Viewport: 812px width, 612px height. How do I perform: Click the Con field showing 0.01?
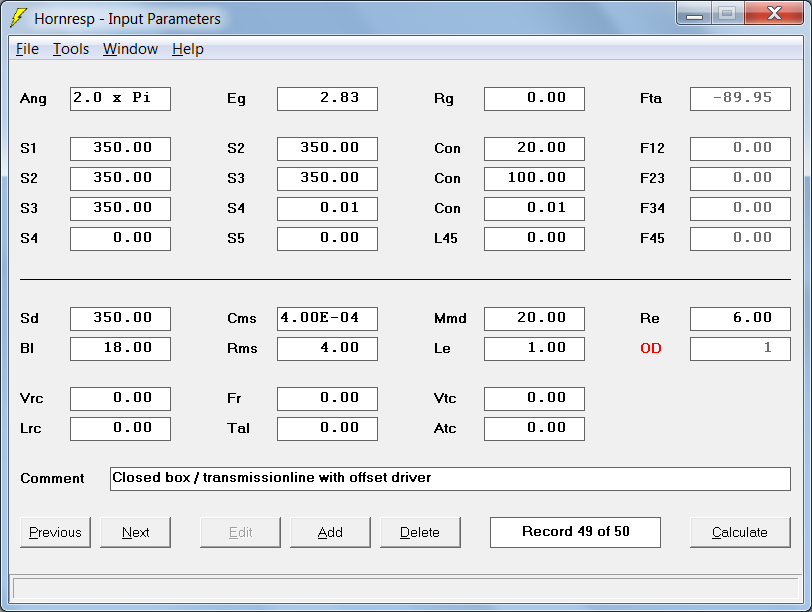click(x=534, y=209)
